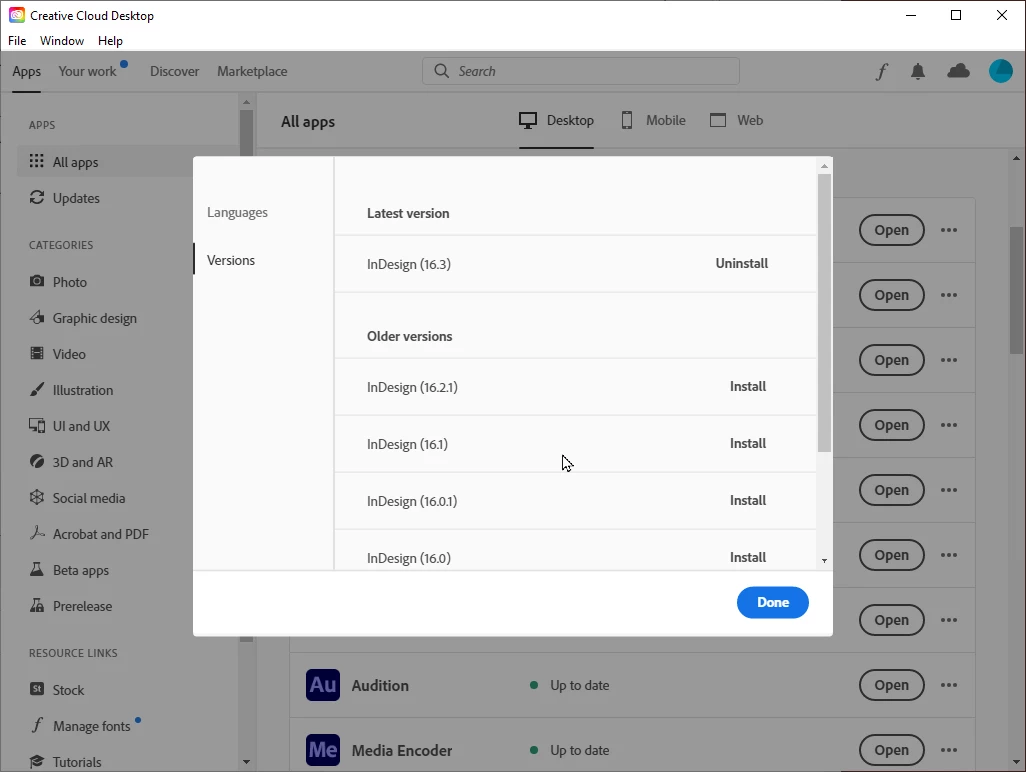
Task: Click the Graphic design category label
Action: [x=95, y=318]
